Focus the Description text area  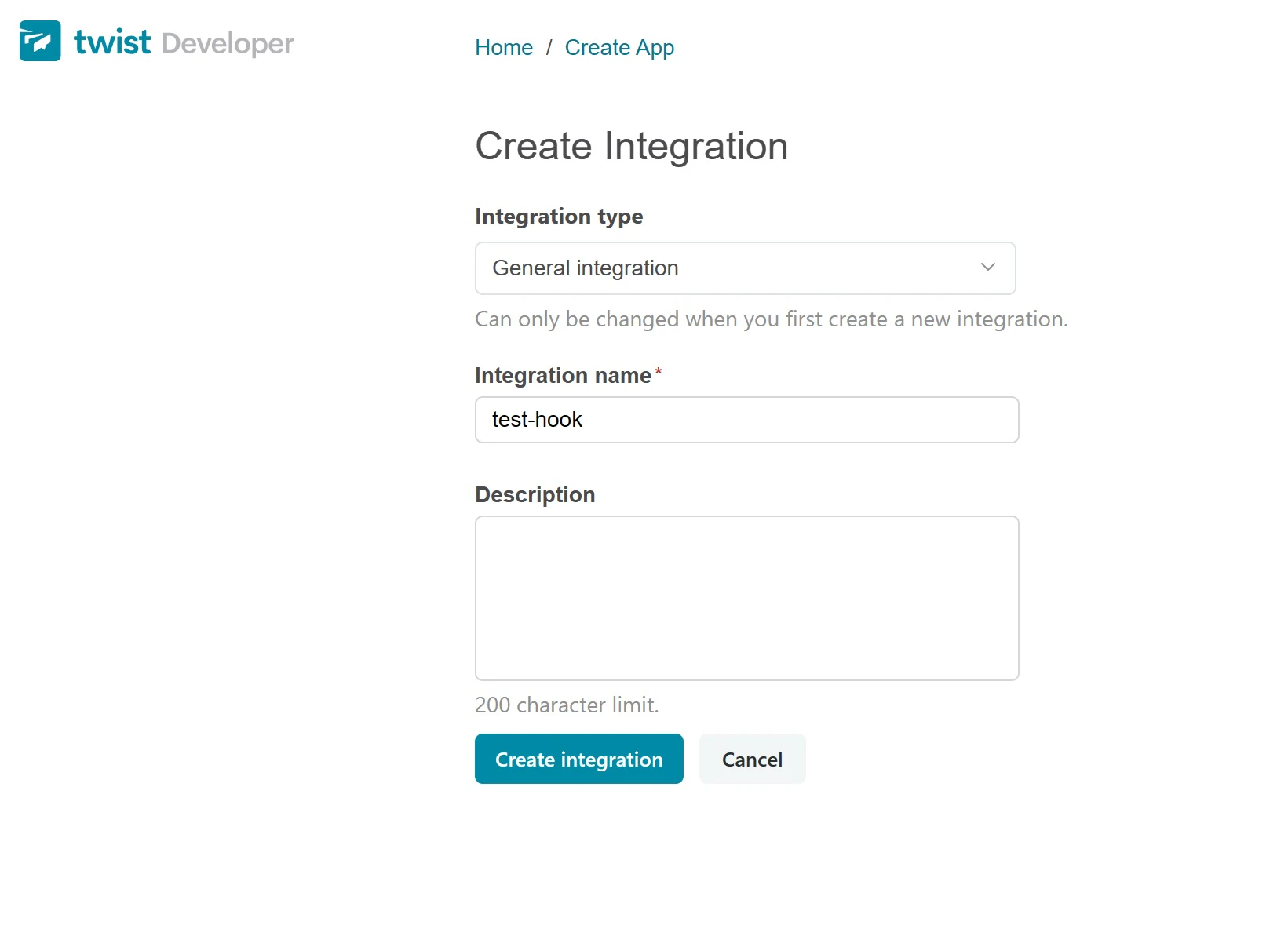746,598
